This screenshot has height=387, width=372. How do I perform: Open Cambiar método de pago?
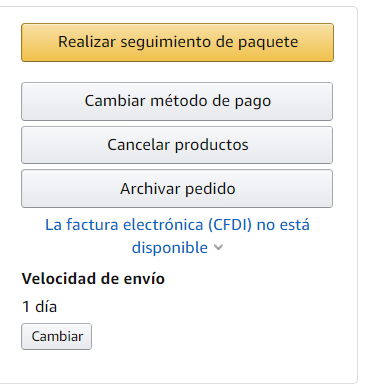(x=177, y=101)
